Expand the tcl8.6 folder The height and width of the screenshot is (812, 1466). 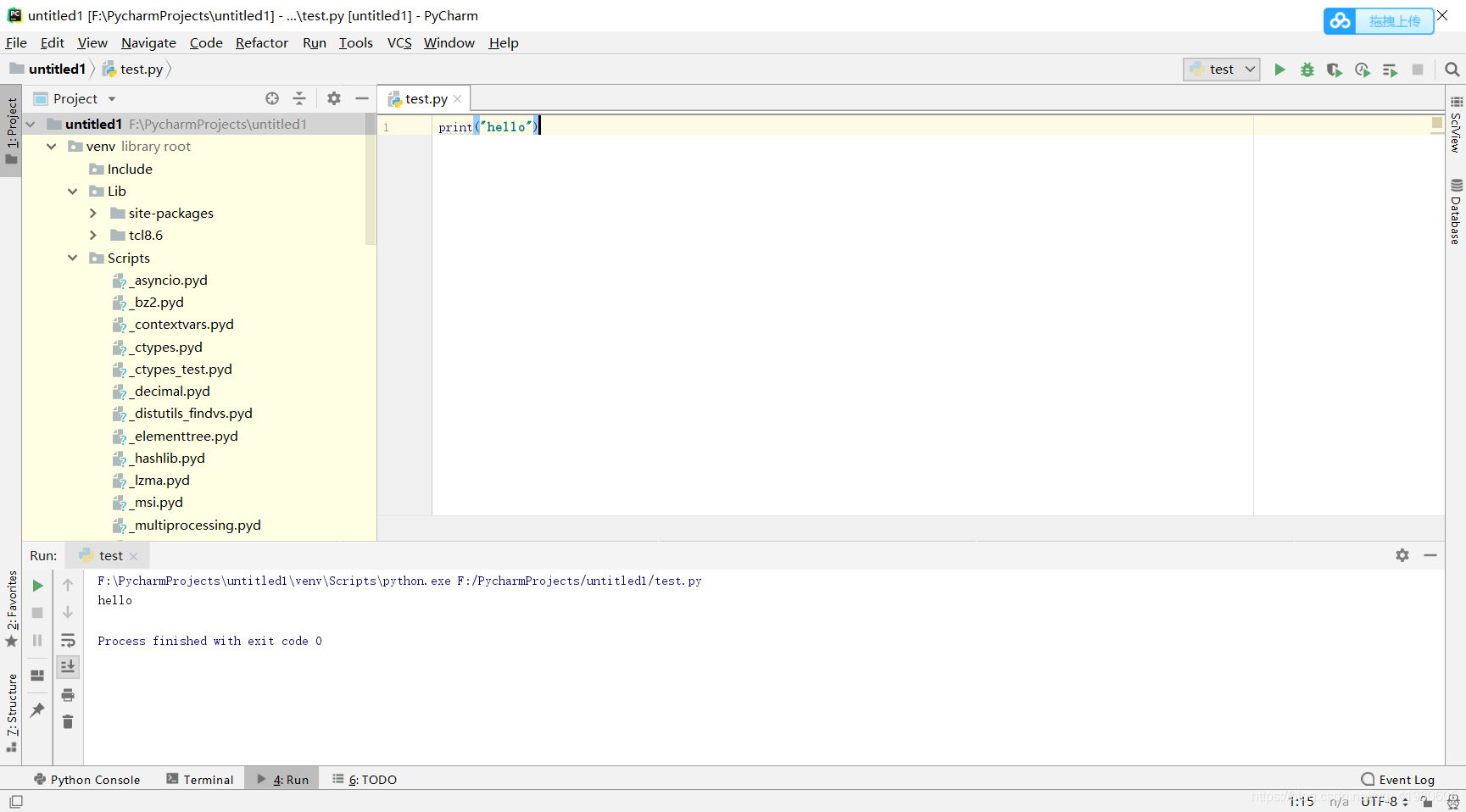(x=93, y=236)
